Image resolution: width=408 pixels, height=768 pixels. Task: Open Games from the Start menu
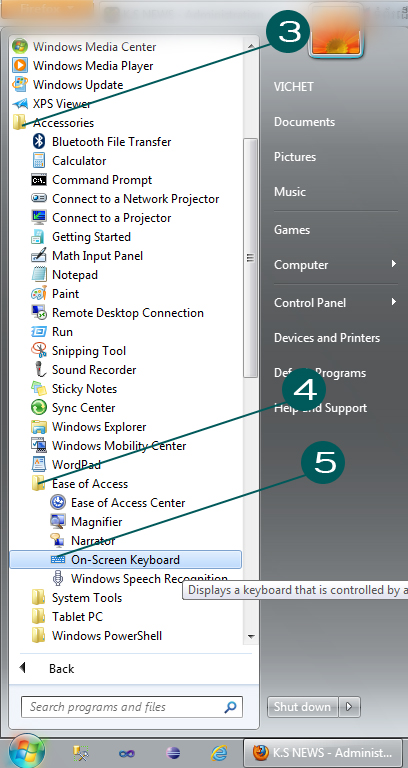(x=292, y=230)
